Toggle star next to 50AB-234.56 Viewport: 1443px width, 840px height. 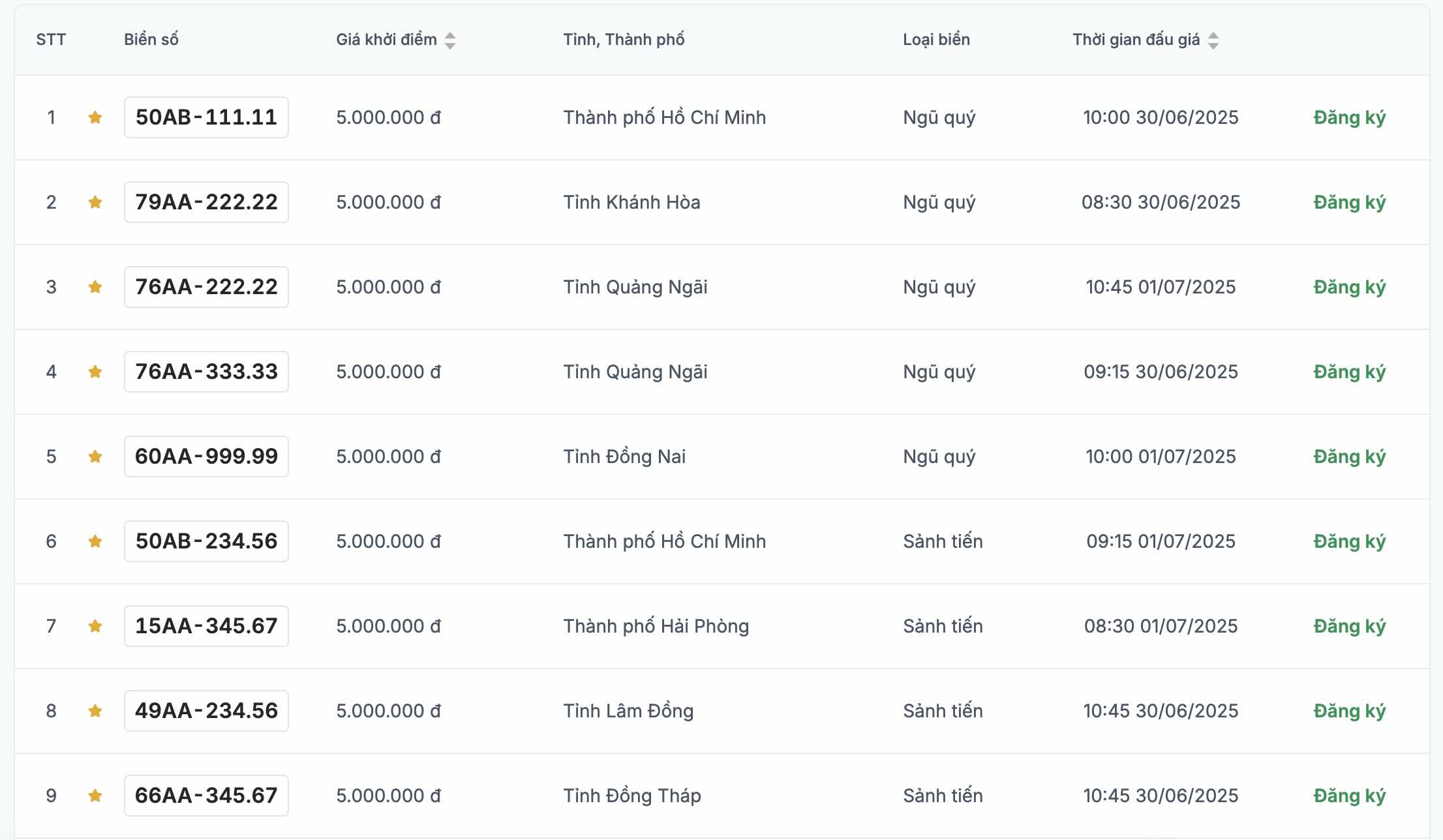(95, 541)
